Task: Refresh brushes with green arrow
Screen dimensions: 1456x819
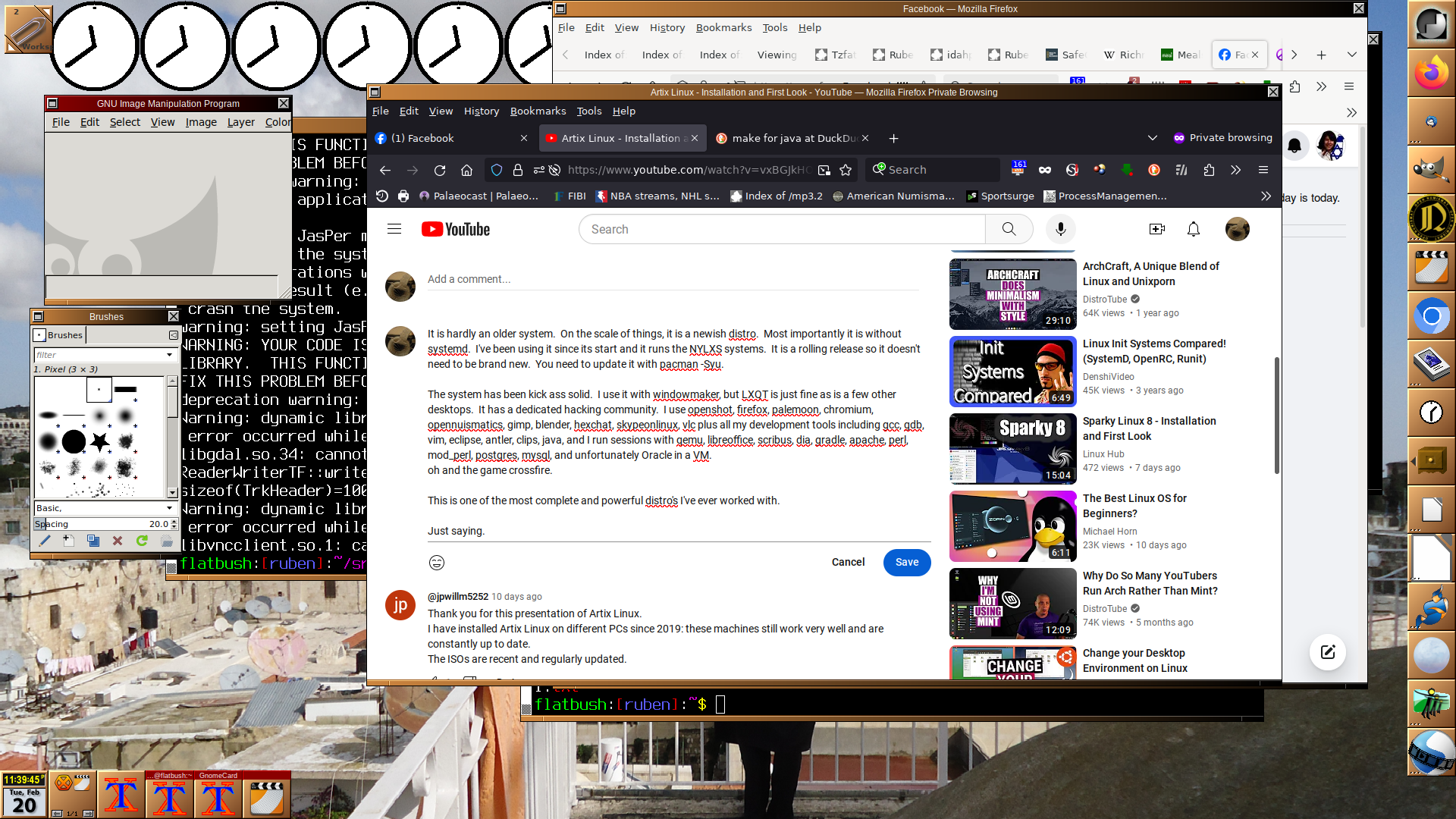Action: [142, 541]
